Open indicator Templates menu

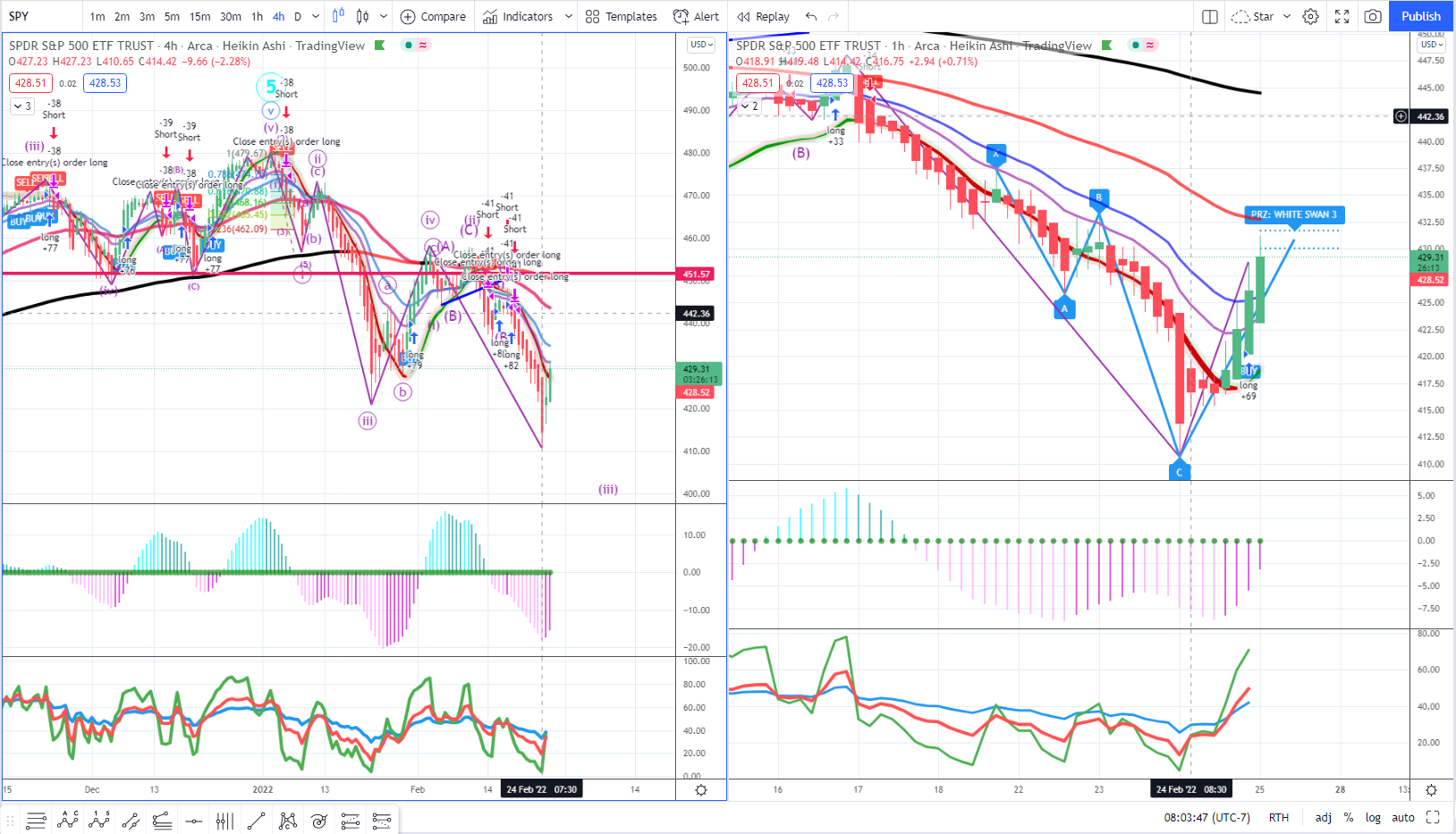[622, 16]
